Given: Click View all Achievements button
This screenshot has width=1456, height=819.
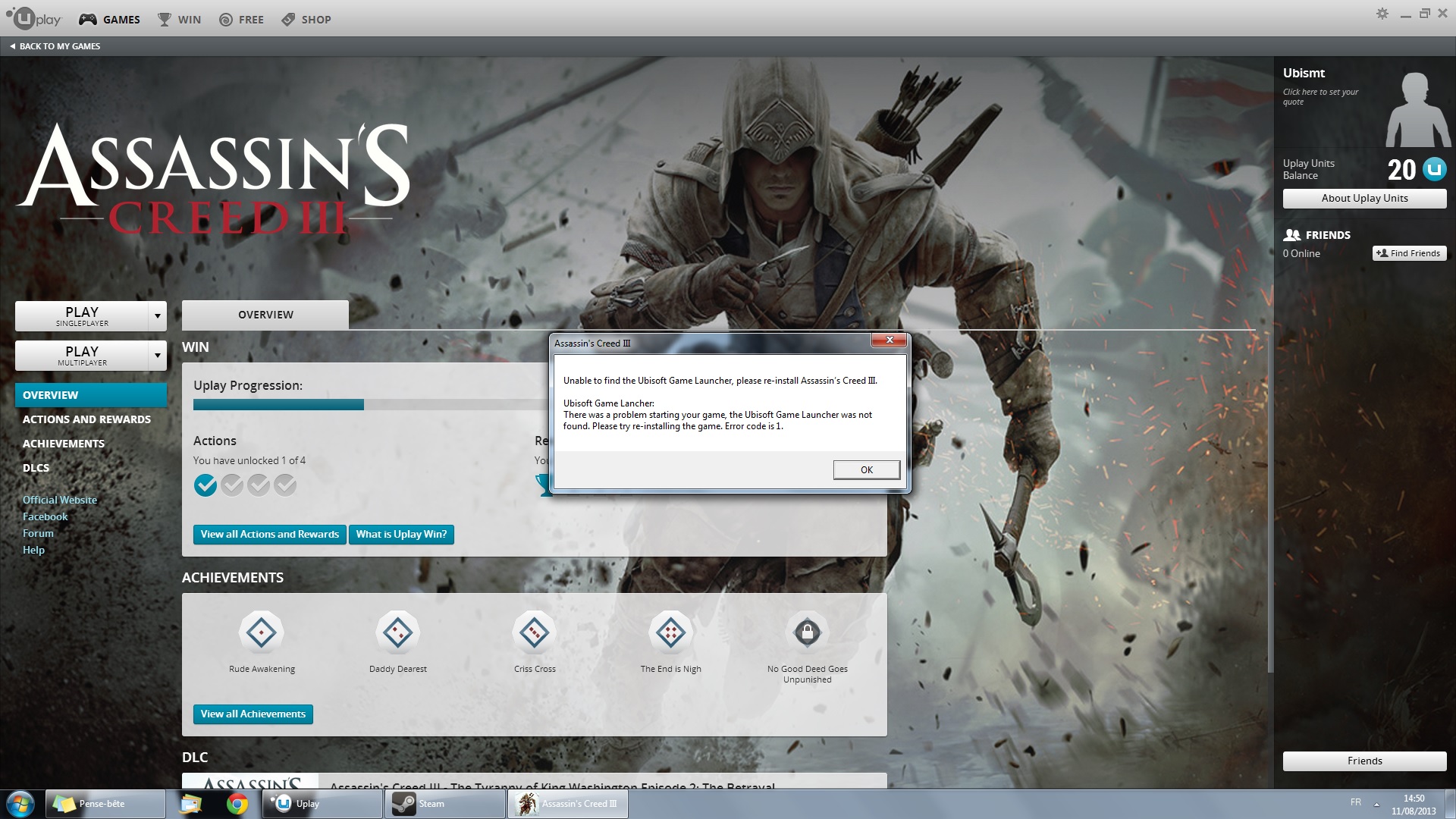Looking at the screenshot, I should [253, 714].
